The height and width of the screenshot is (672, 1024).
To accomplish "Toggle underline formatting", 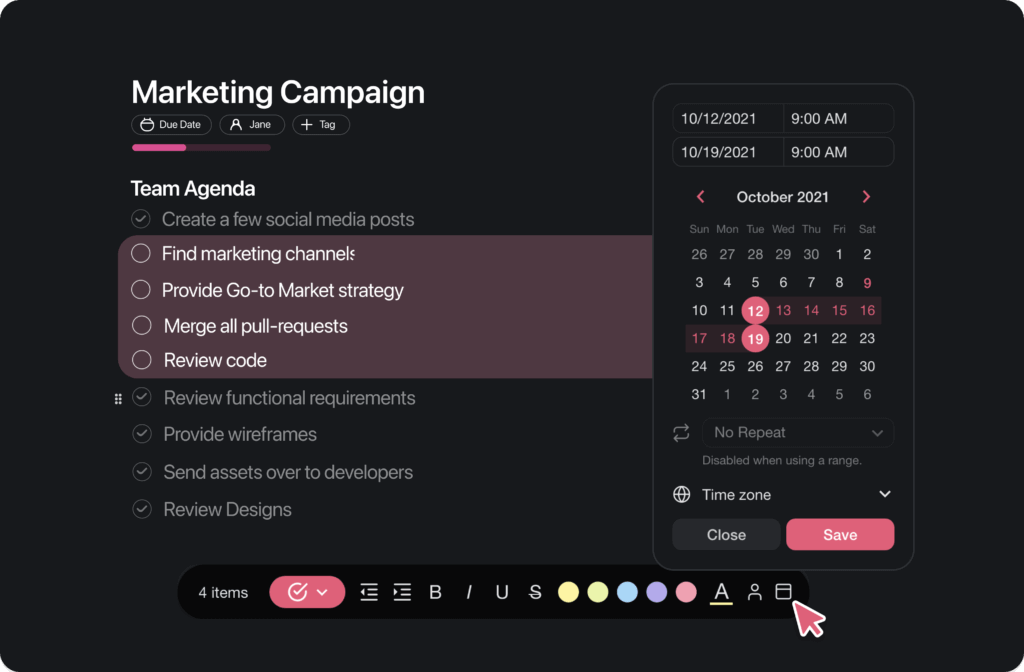I will [x=502, y=592].
